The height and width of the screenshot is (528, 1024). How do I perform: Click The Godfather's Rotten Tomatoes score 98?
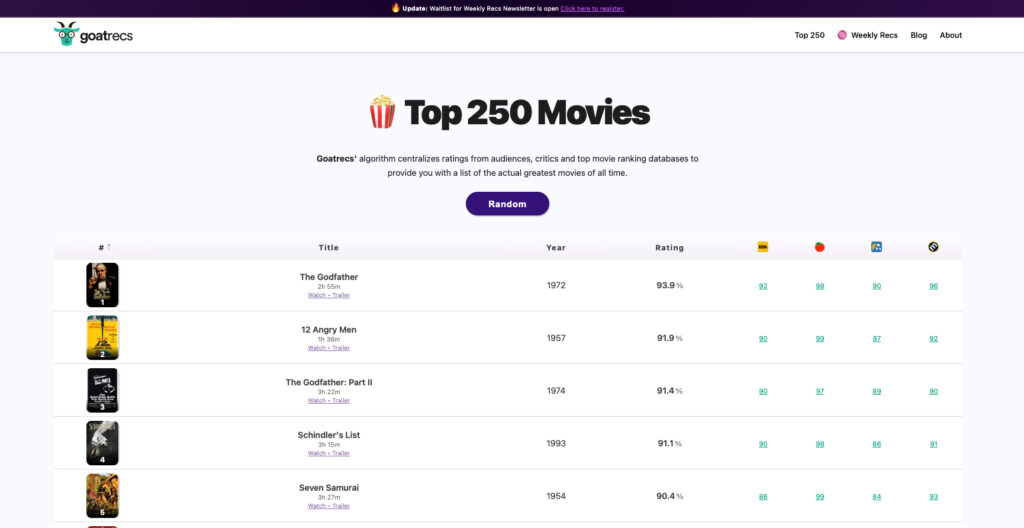pyautogui.click(x=820, y=286)
